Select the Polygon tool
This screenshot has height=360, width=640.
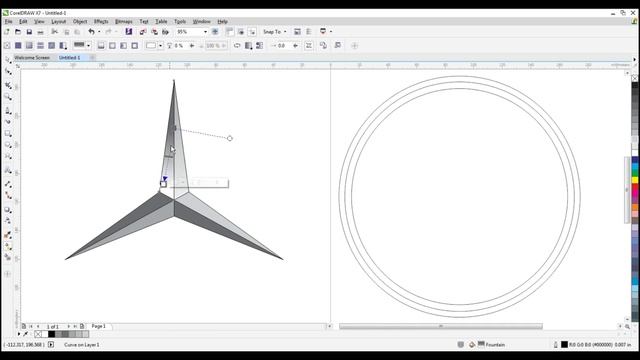(x=8, y=157)
